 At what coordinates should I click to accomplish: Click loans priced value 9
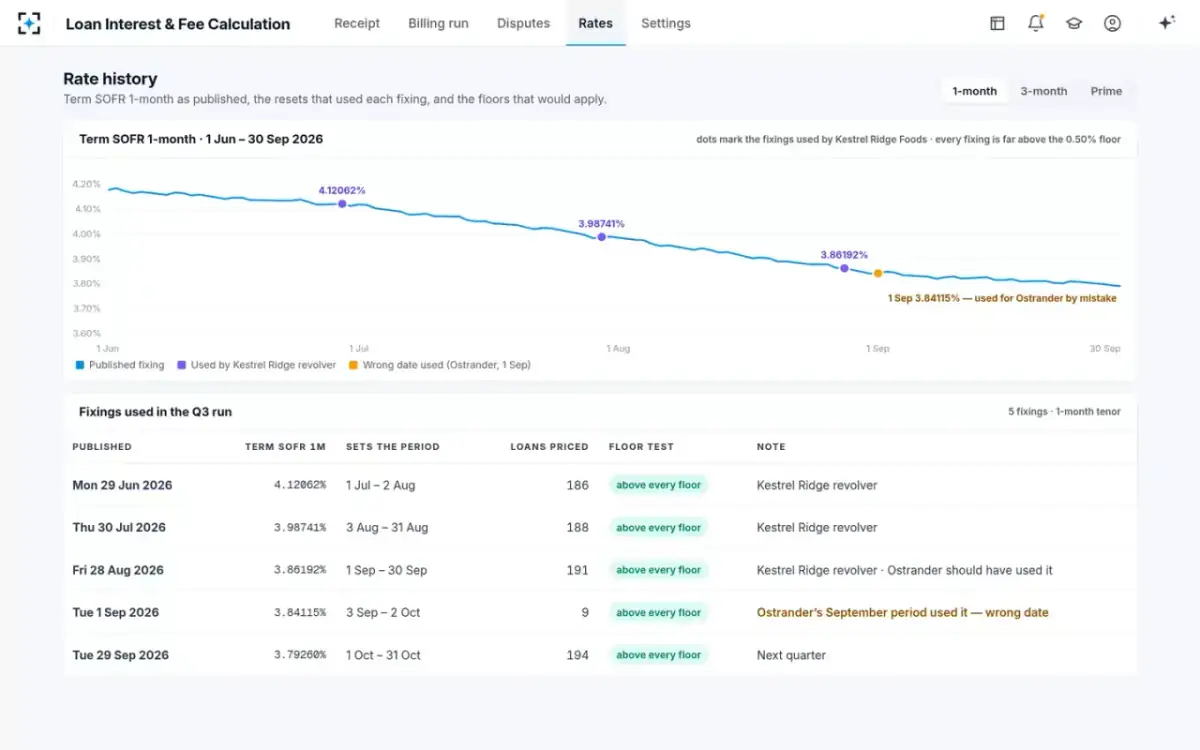585,612
